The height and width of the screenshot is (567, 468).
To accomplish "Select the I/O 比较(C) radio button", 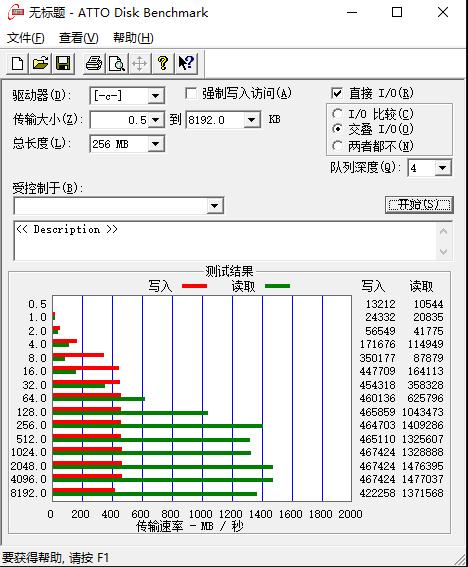I will [x=337, y=114].
